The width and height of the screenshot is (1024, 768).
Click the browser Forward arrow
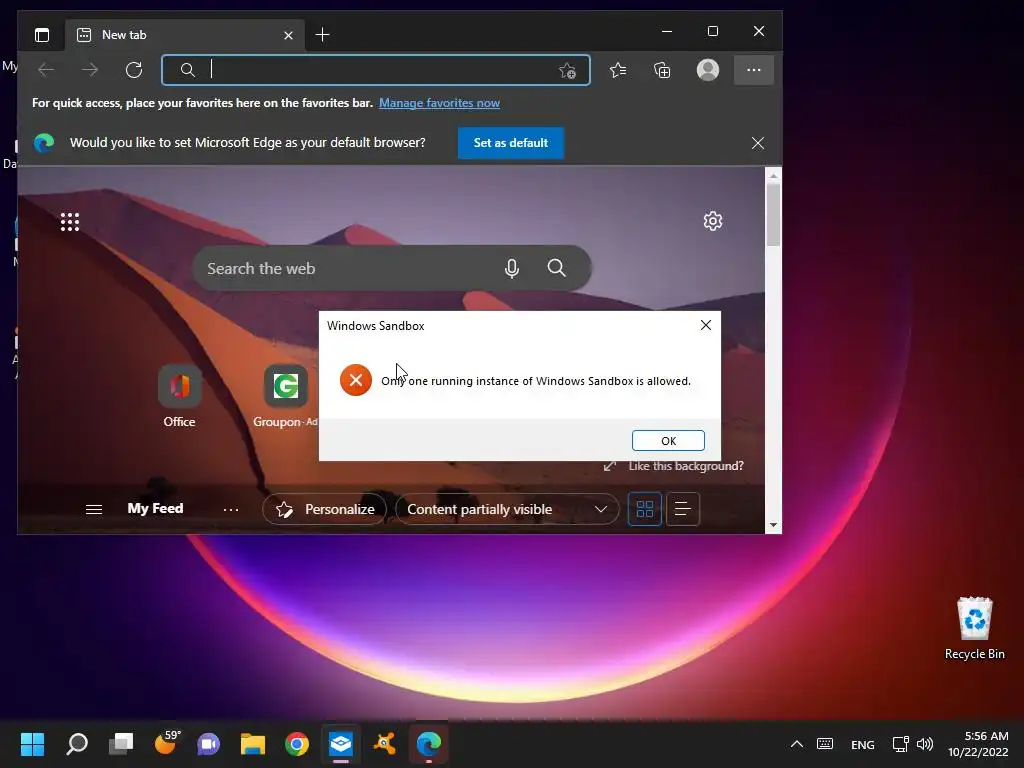click(x=90, y=70)
